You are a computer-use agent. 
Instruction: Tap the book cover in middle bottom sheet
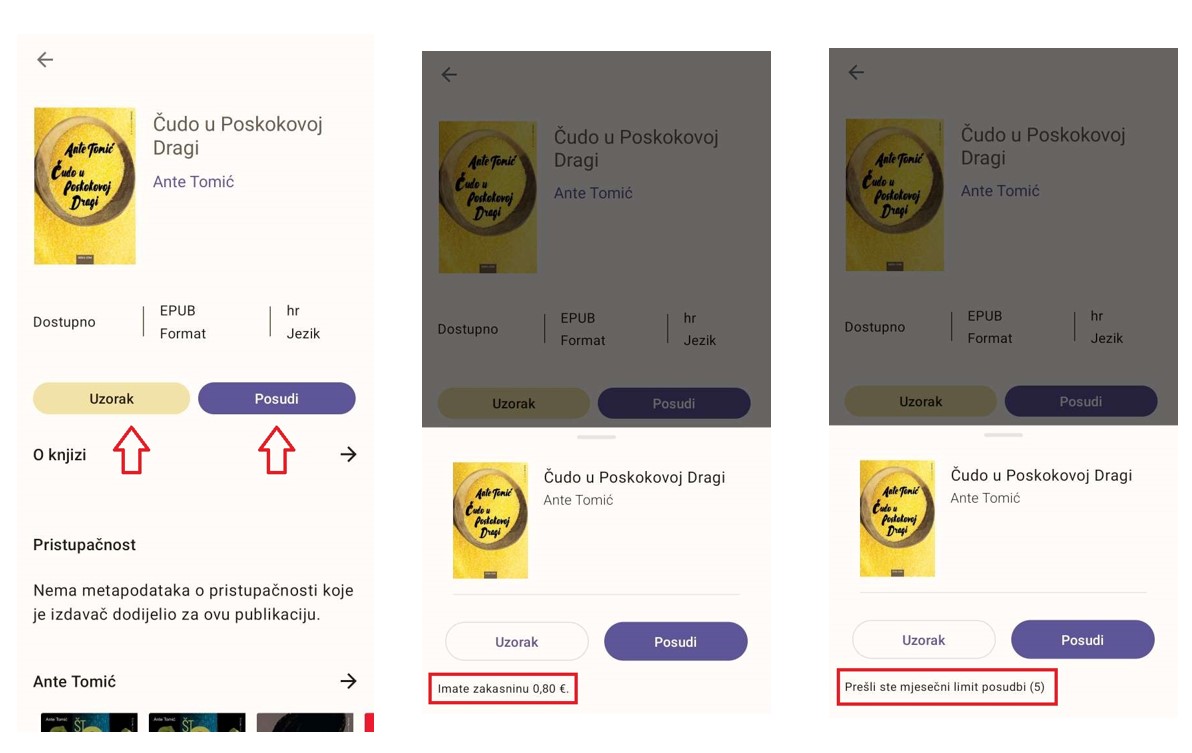(x=490, y=520)
